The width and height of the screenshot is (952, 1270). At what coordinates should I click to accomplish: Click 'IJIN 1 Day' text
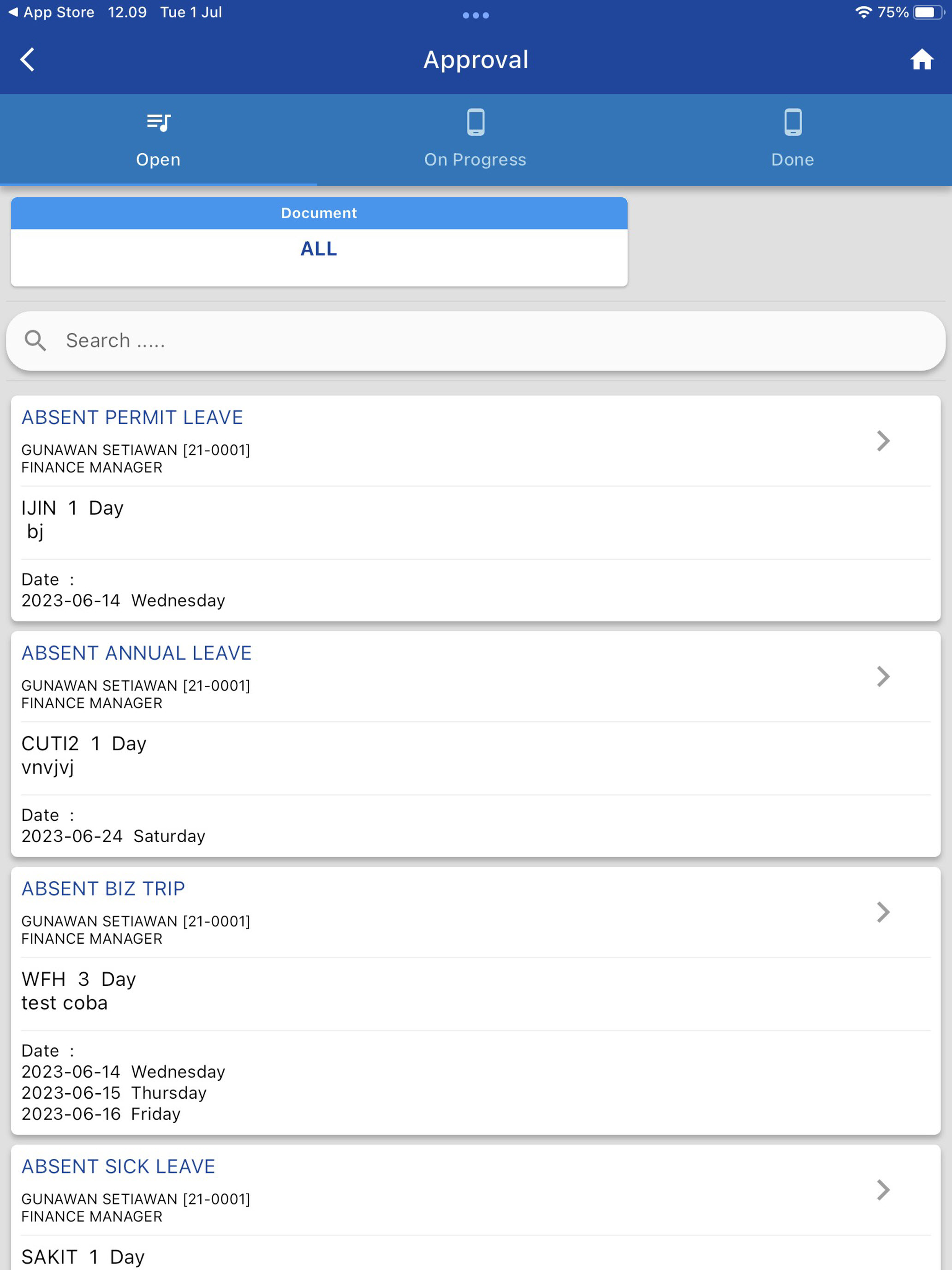pos(72,508)
